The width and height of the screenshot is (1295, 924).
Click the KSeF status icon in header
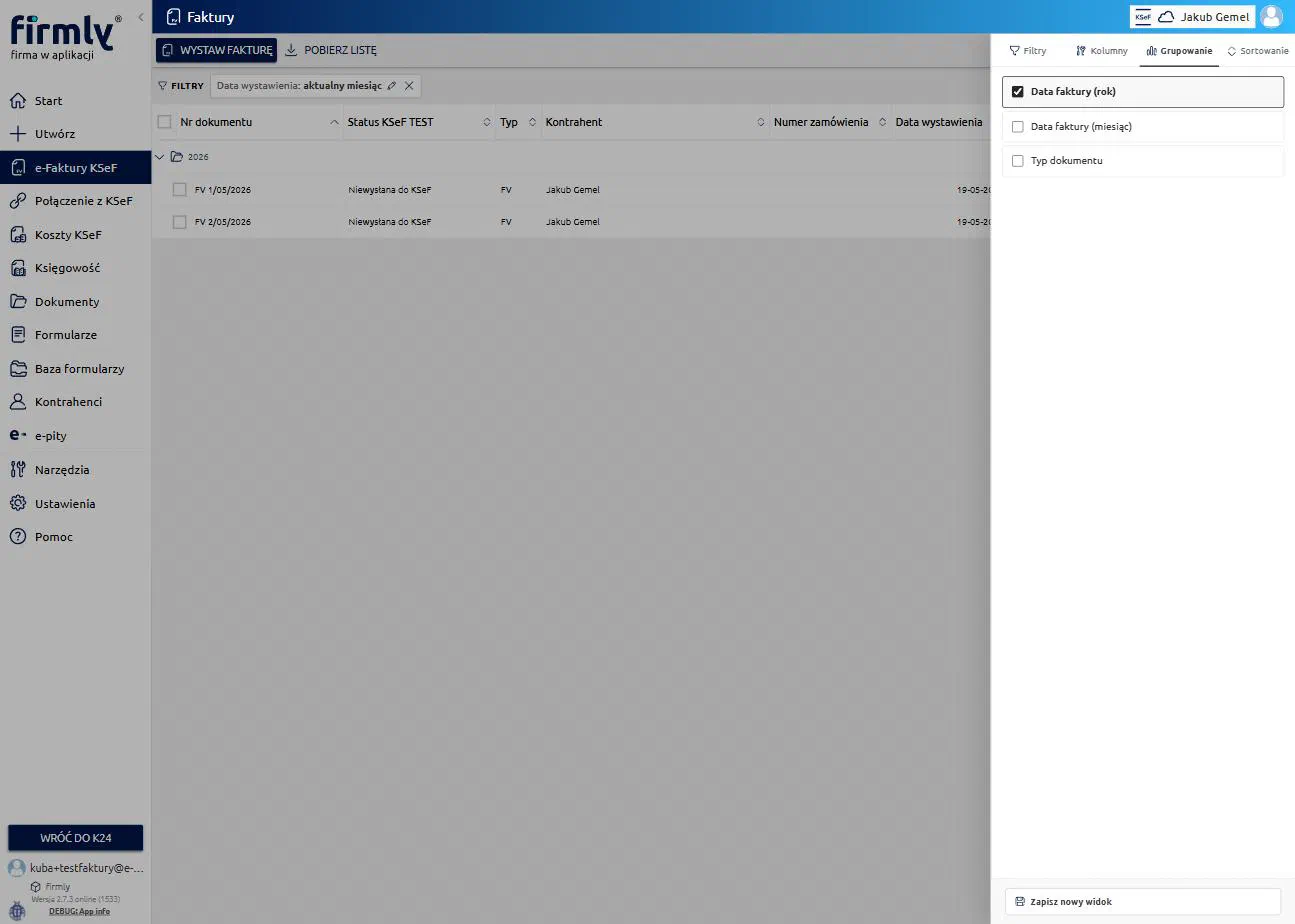coord(1143,17)
